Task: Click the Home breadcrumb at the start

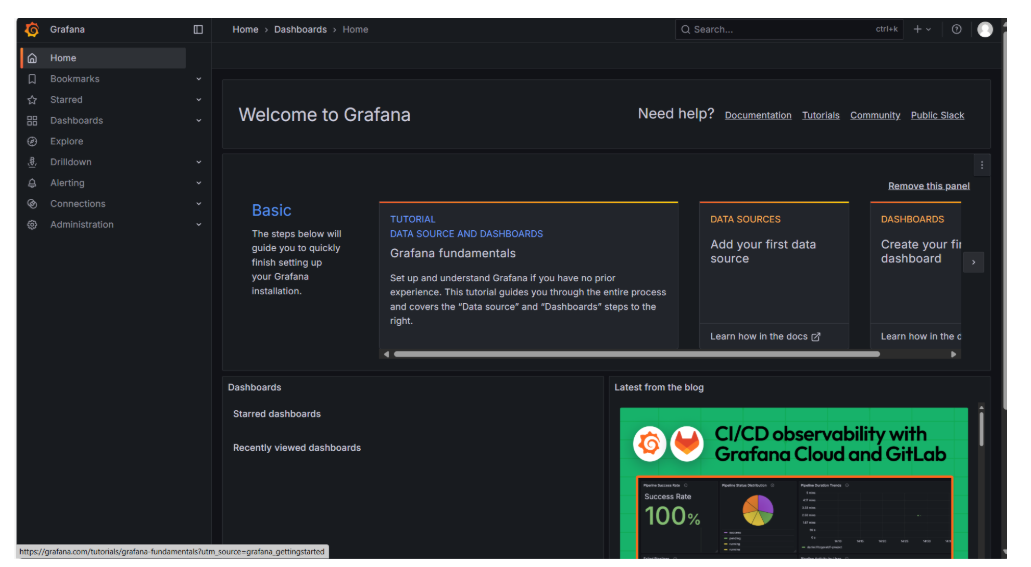Action: [x=245, y=30]
